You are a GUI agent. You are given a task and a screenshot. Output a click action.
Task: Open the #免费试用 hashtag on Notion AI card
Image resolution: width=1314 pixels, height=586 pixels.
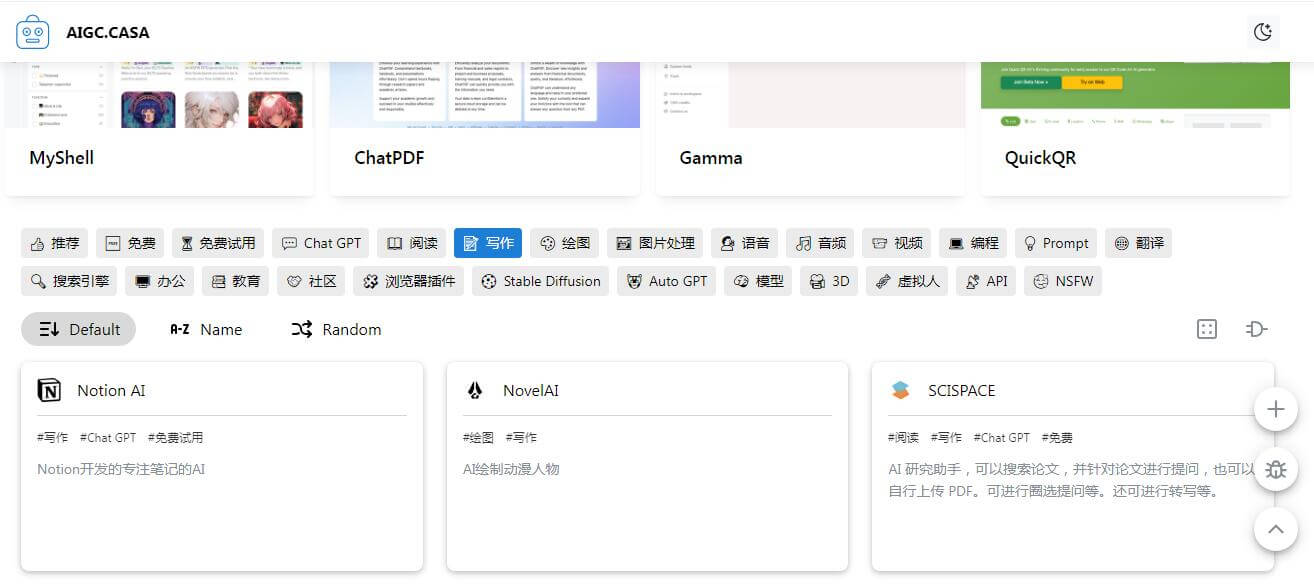tap(175, 438)
